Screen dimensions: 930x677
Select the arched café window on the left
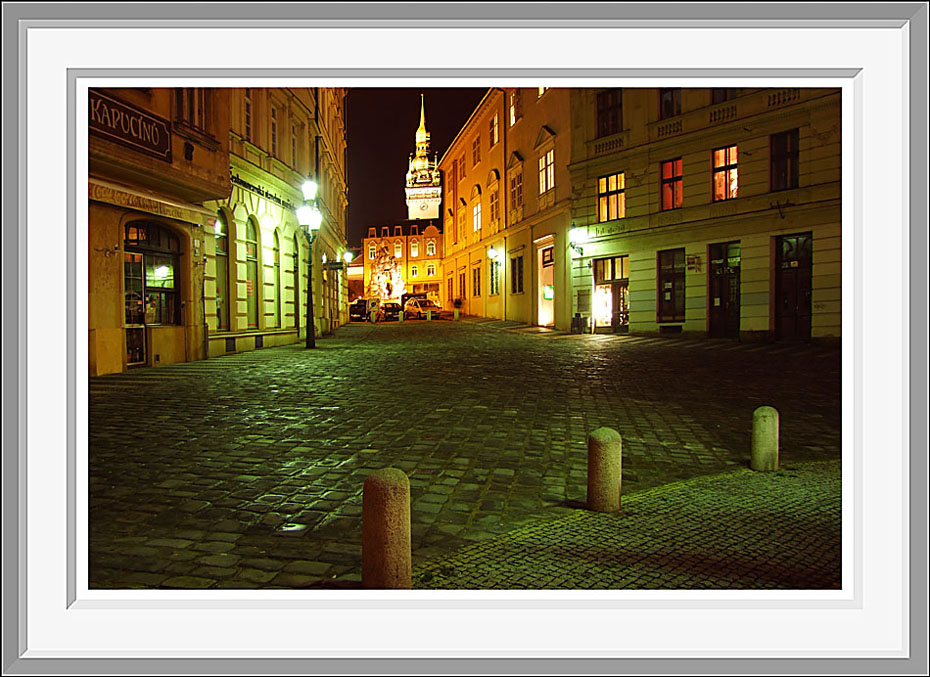pyautogui.click(x=152, y=274)
